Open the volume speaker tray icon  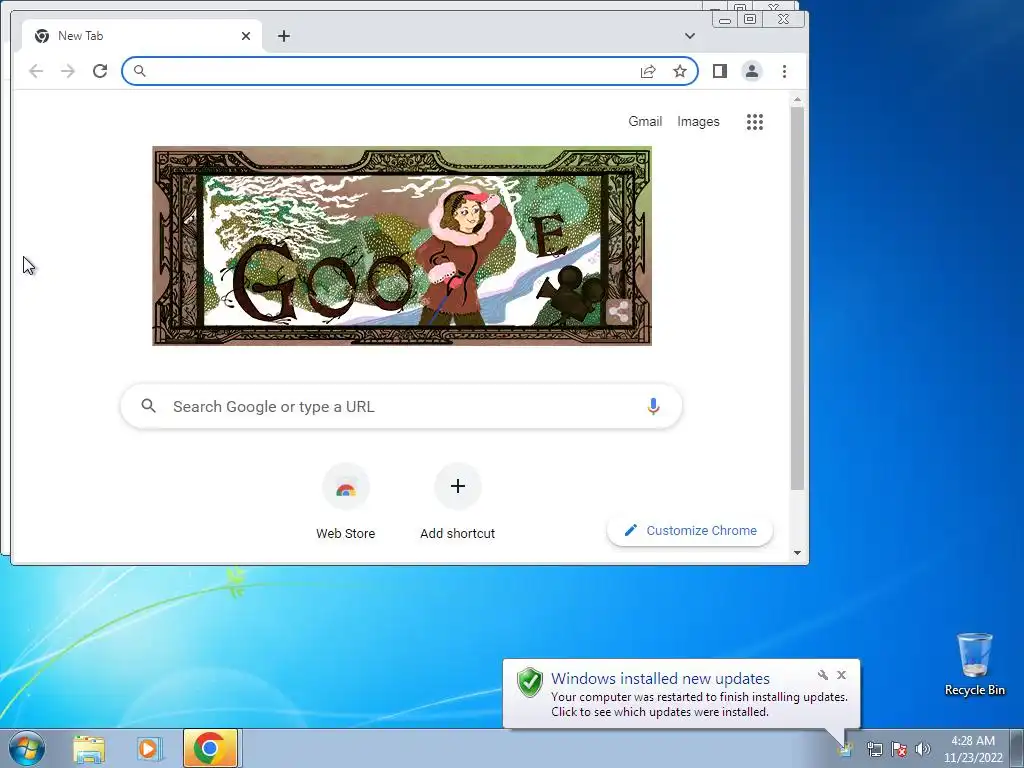click(923, 749)
